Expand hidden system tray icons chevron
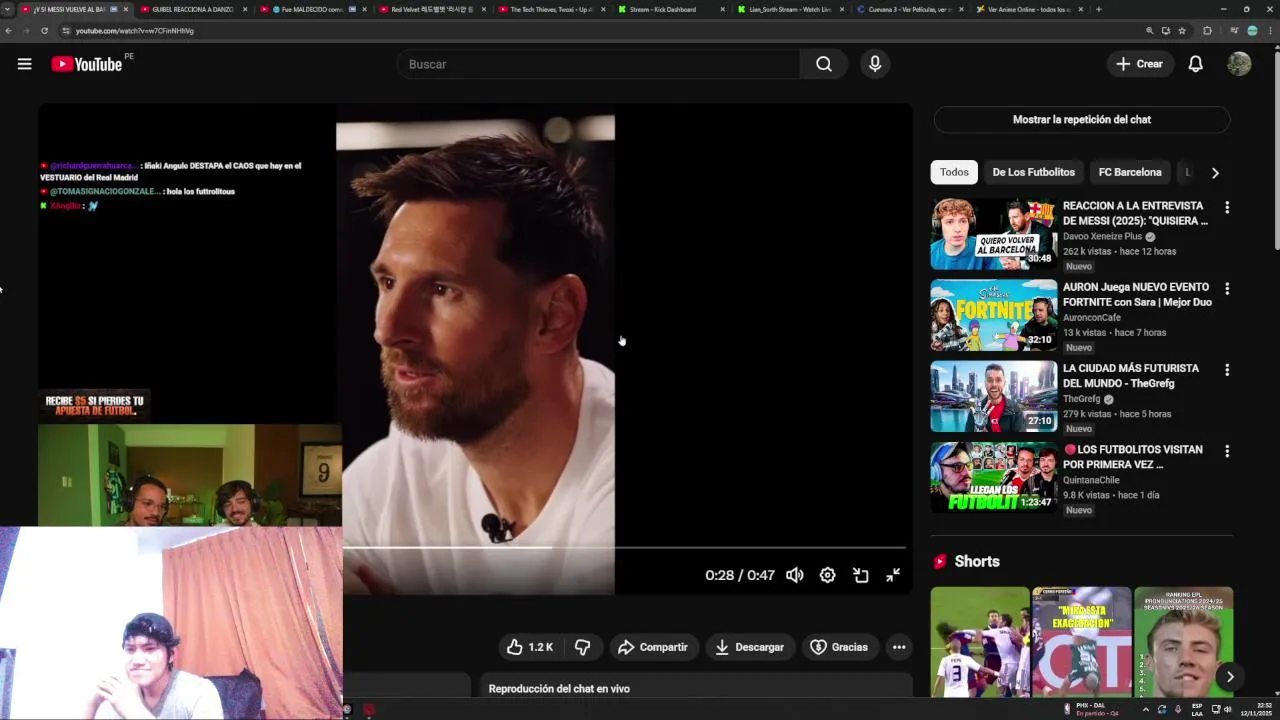Viewport: 1280px width, 720px height. click(x=1146, y=710)
